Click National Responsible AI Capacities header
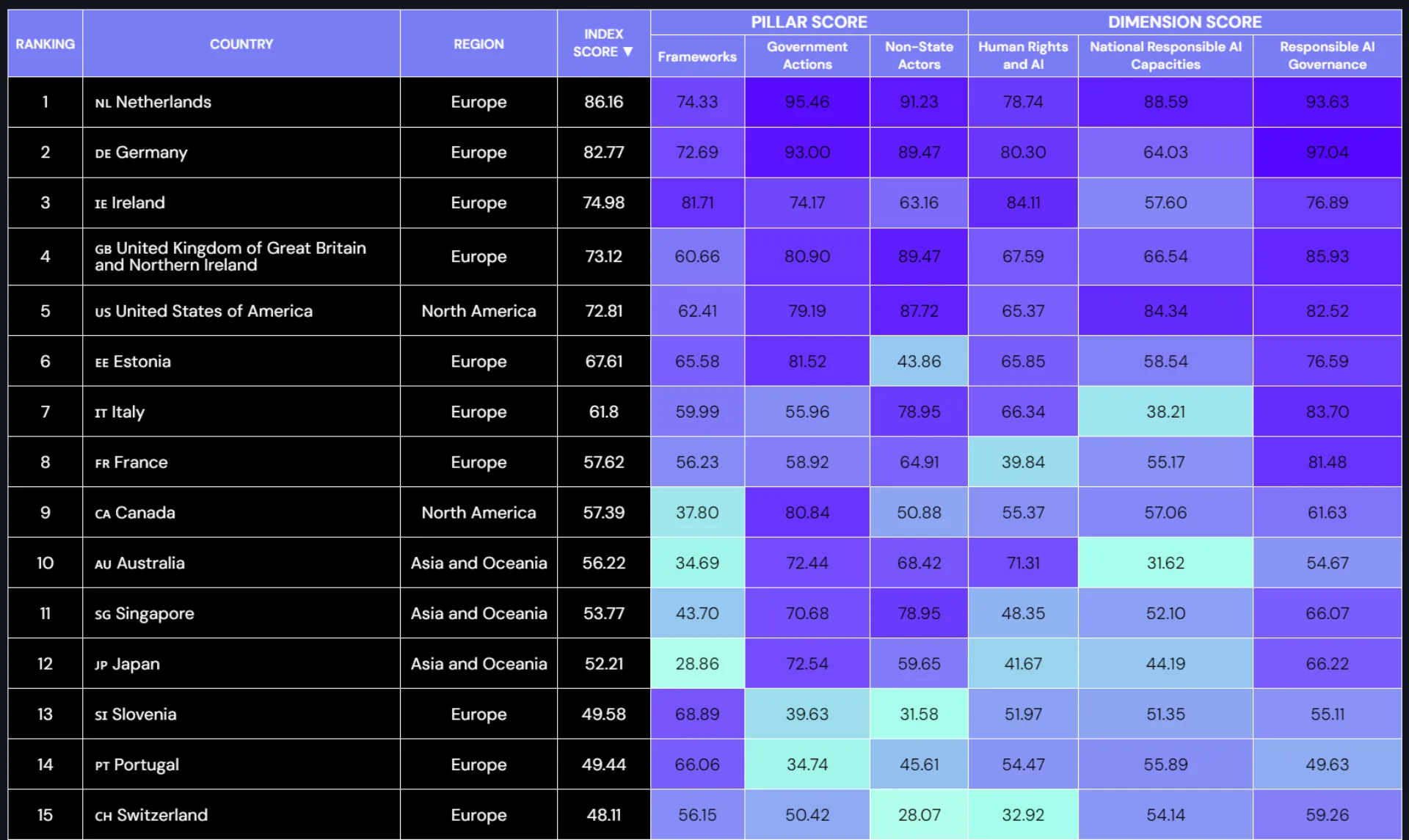This screenshot has height=840, width=1409. pos(1165,56)
